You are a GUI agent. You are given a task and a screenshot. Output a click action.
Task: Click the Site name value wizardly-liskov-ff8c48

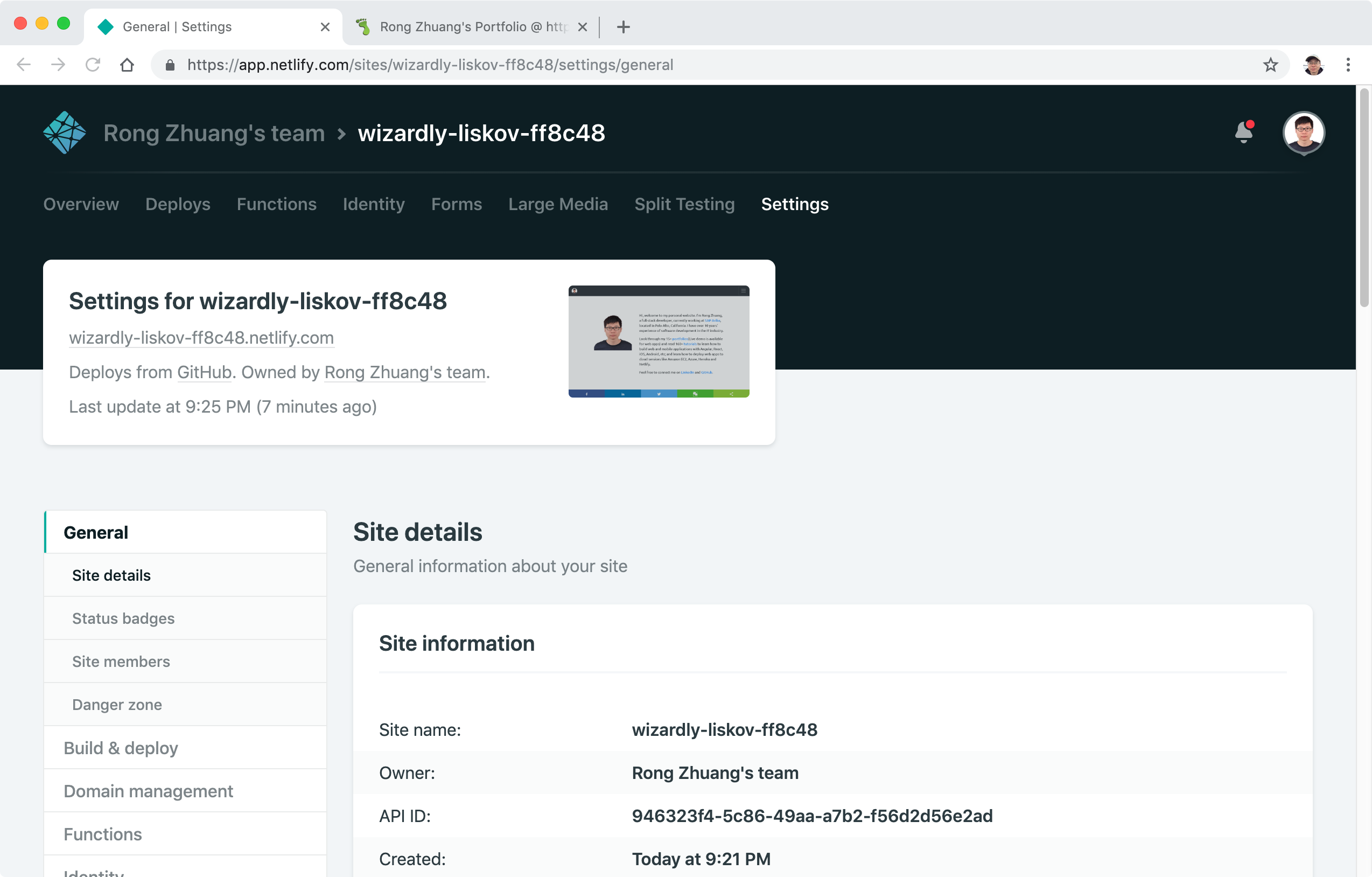pyautogui.click(x=724, y=729)
